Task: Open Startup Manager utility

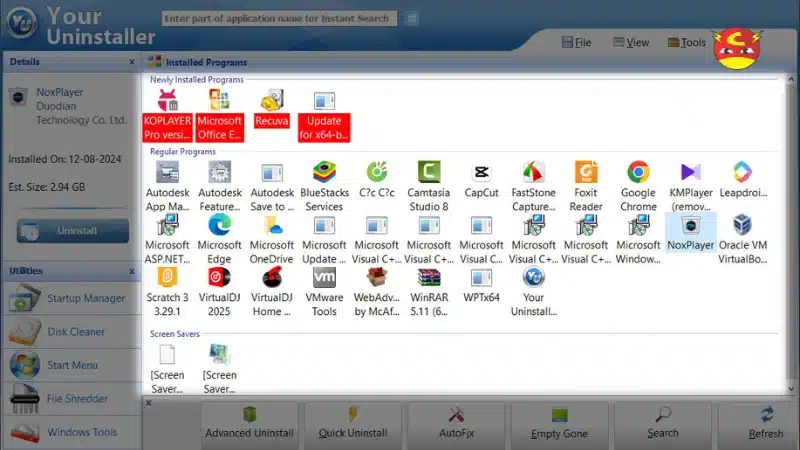Action: tap(72, 298)
